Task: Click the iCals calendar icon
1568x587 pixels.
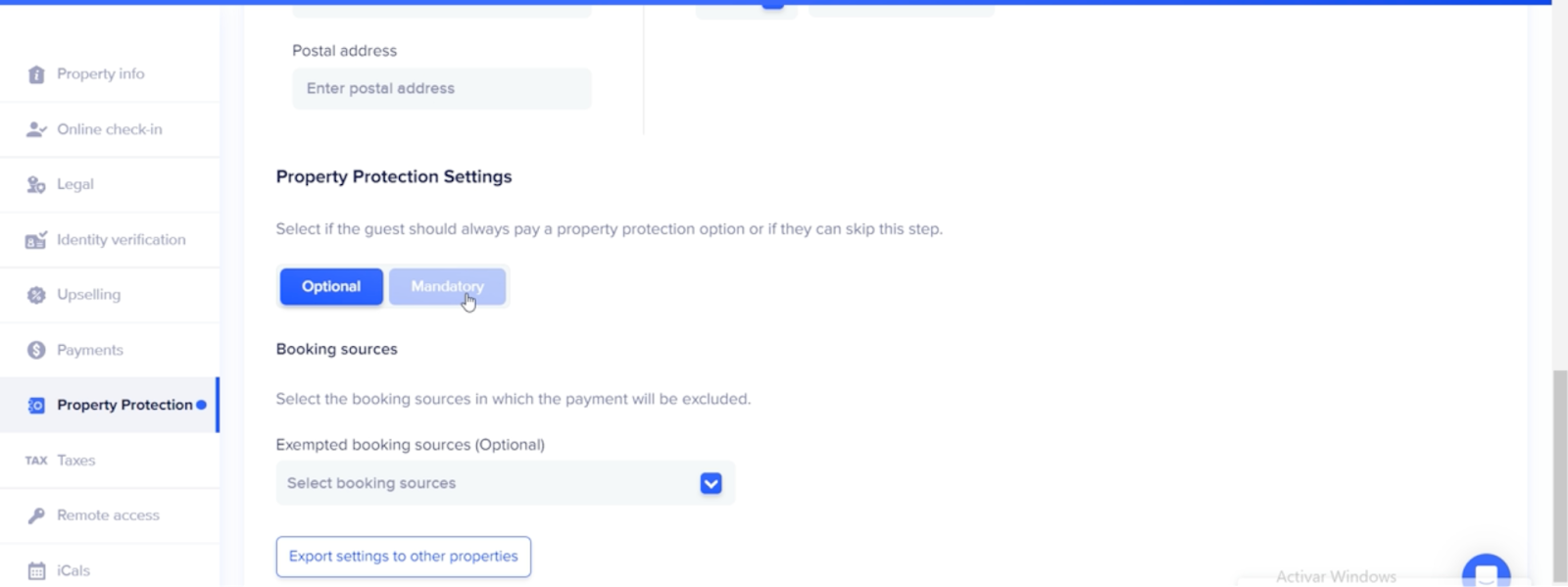Action: click(36, 570)
